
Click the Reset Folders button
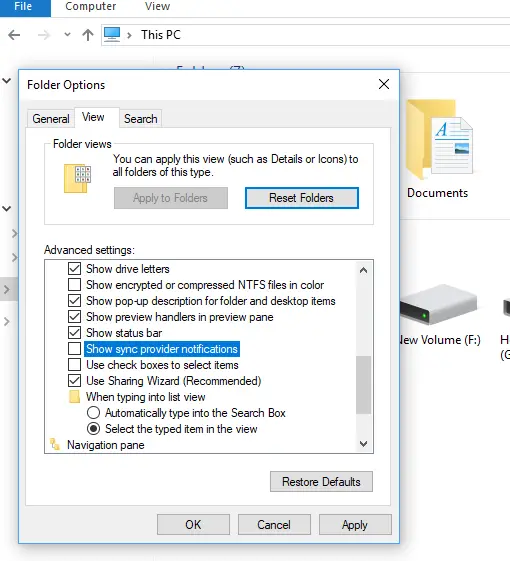[302, 198]
